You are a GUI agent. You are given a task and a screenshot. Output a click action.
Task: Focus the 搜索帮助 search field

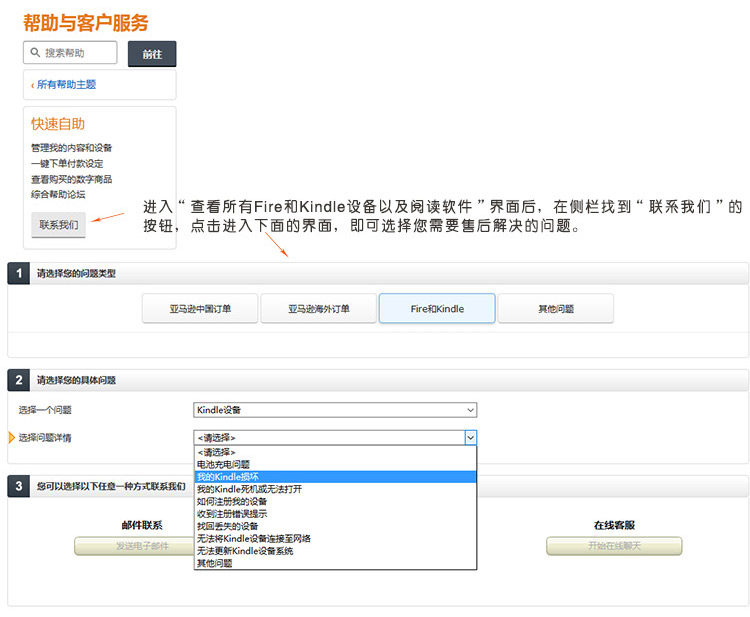70,52
